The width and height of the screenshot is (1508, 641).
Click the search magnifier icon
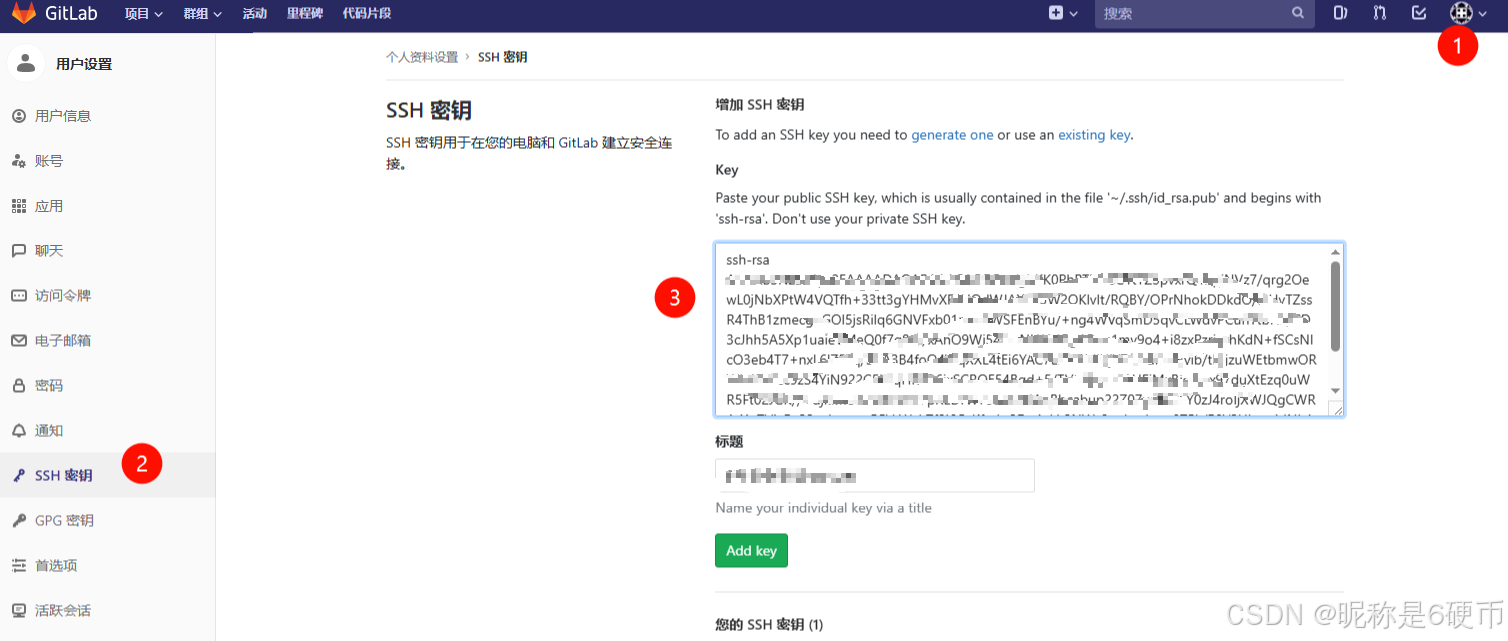coord(1297,13)
